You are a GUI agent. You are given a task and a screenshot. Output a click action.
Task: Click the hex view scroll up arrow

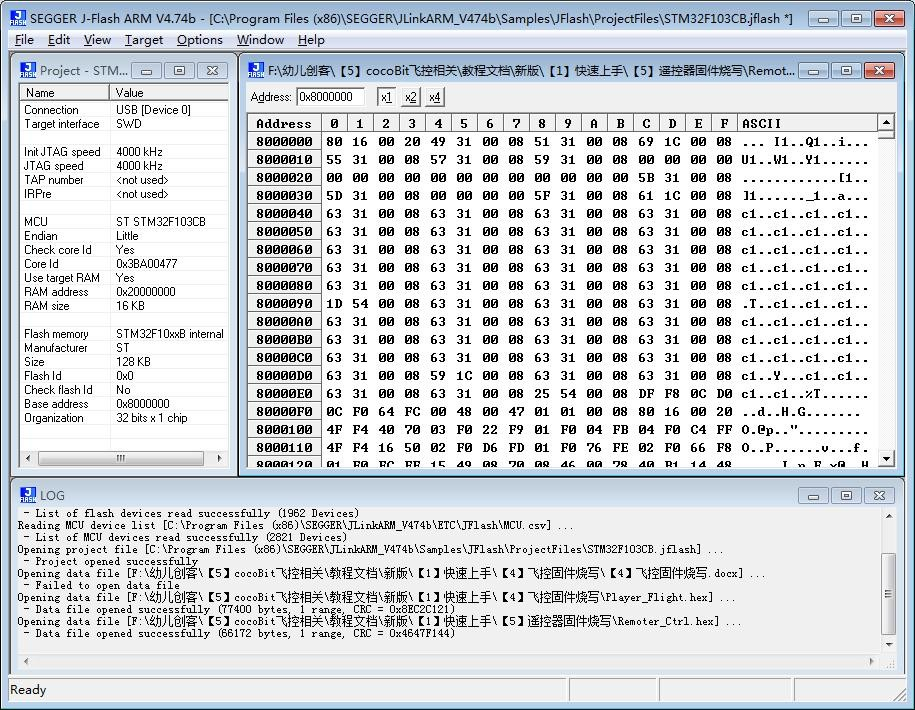click(x=886, y=123)
